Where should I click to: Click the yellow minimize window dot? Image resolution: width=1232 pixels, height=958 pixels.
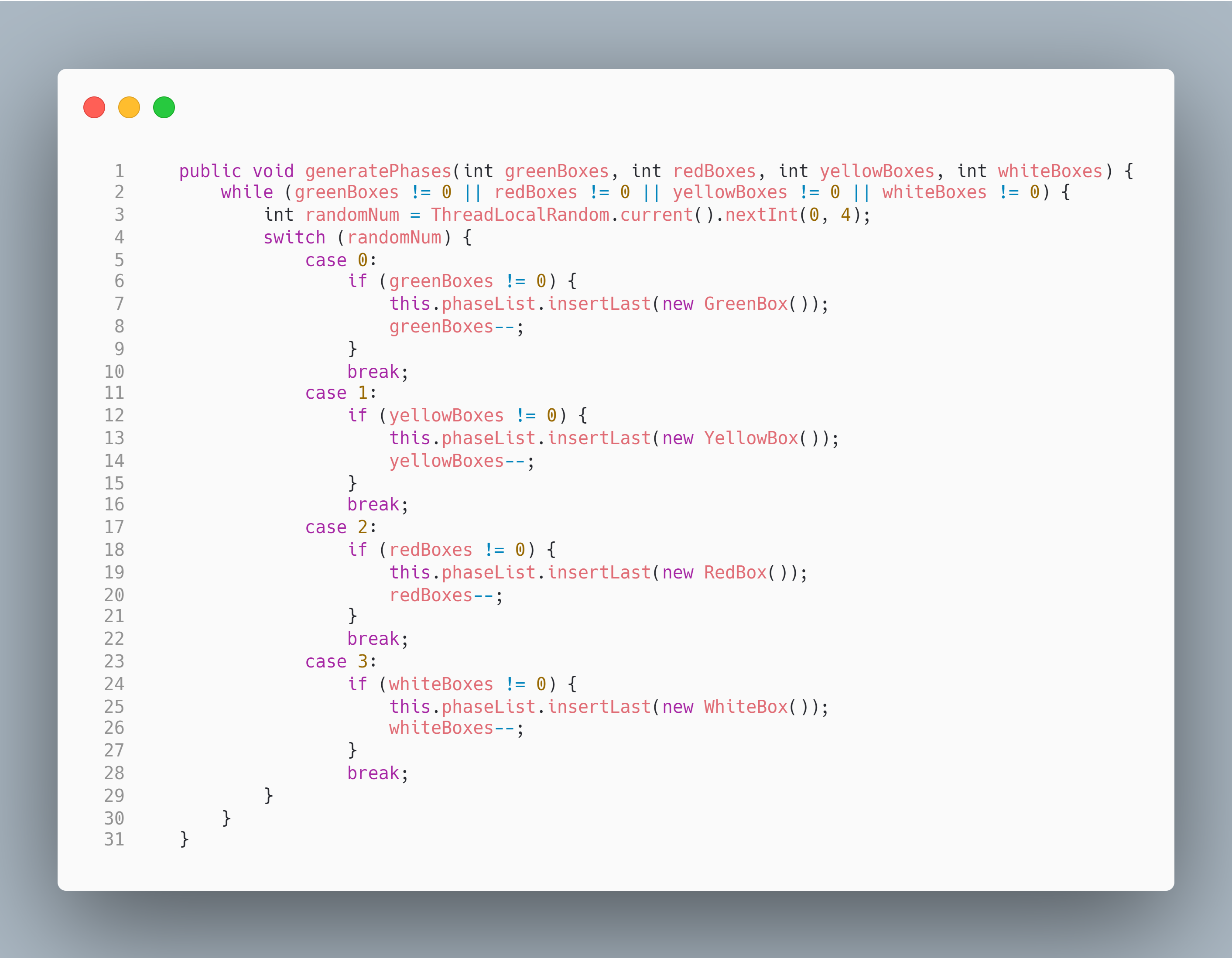[x=129, y=107]
